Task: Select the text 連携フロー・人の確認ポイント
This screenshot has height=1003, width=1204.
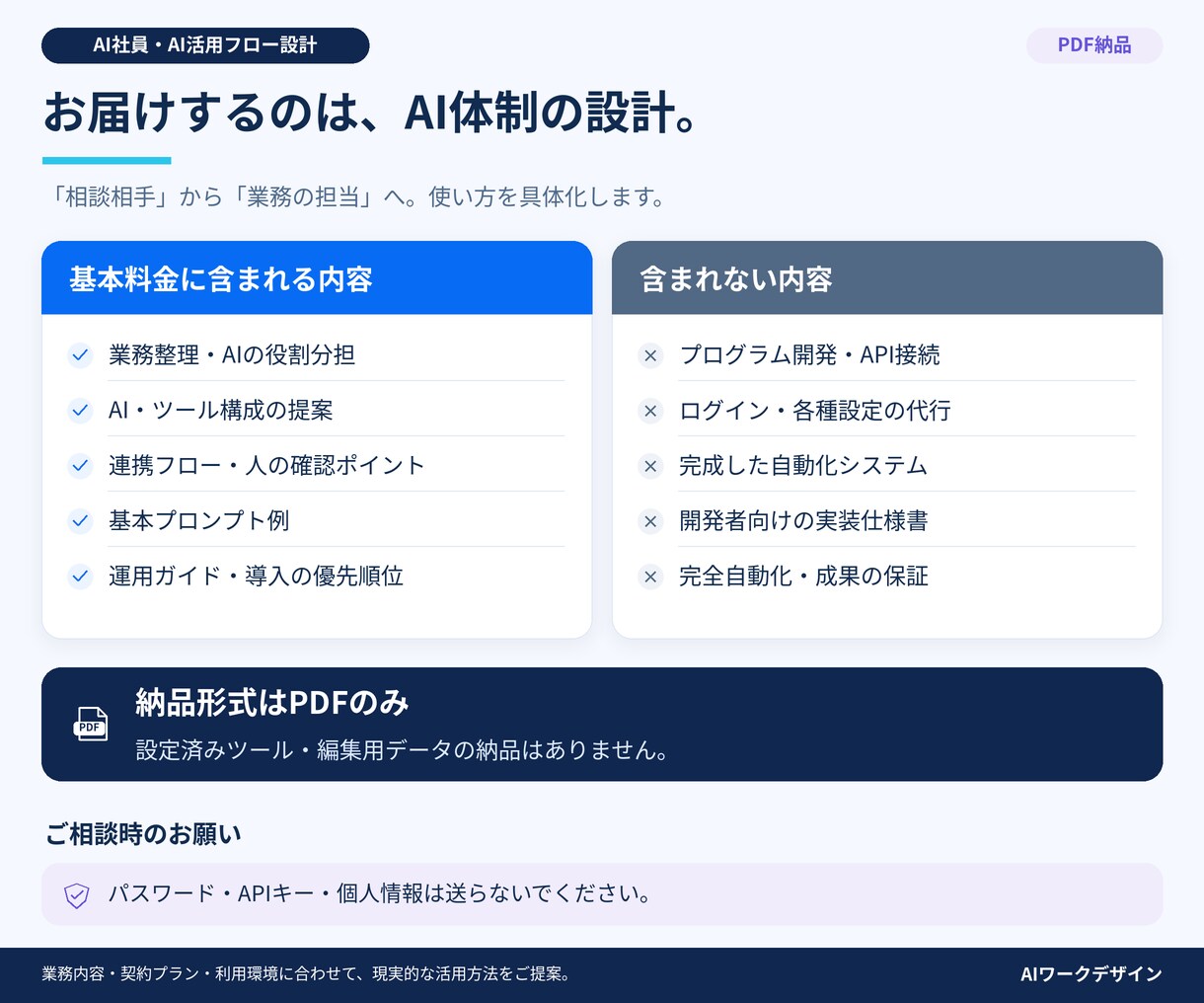Action: [x=266, y=466]
